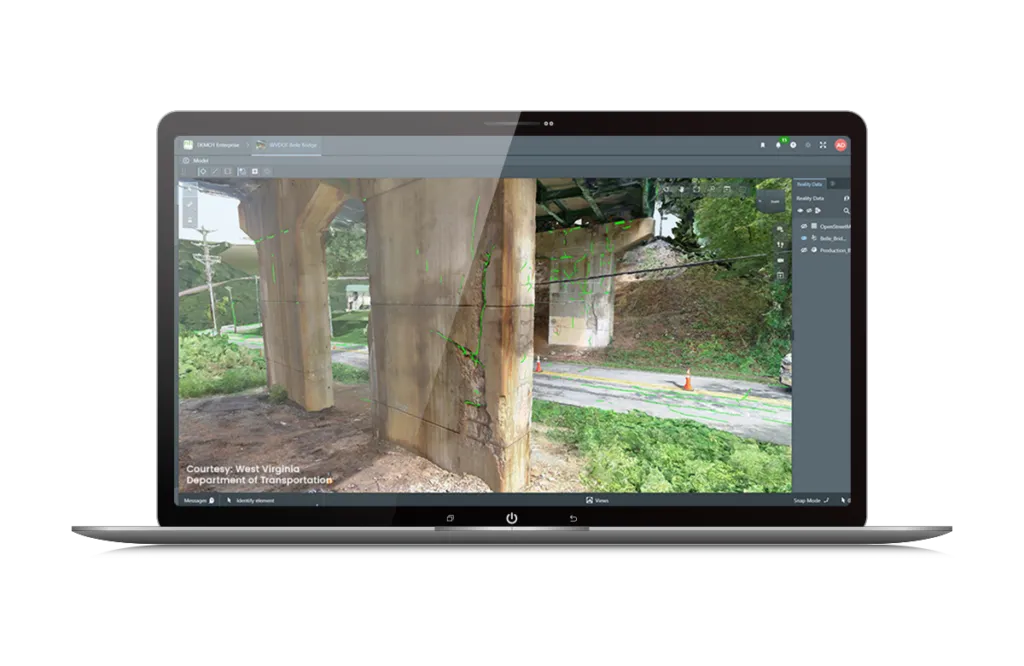The width and height of the screenshot is (1024, 666).
Task: Expand the Model section header
Action: (196, 160)
